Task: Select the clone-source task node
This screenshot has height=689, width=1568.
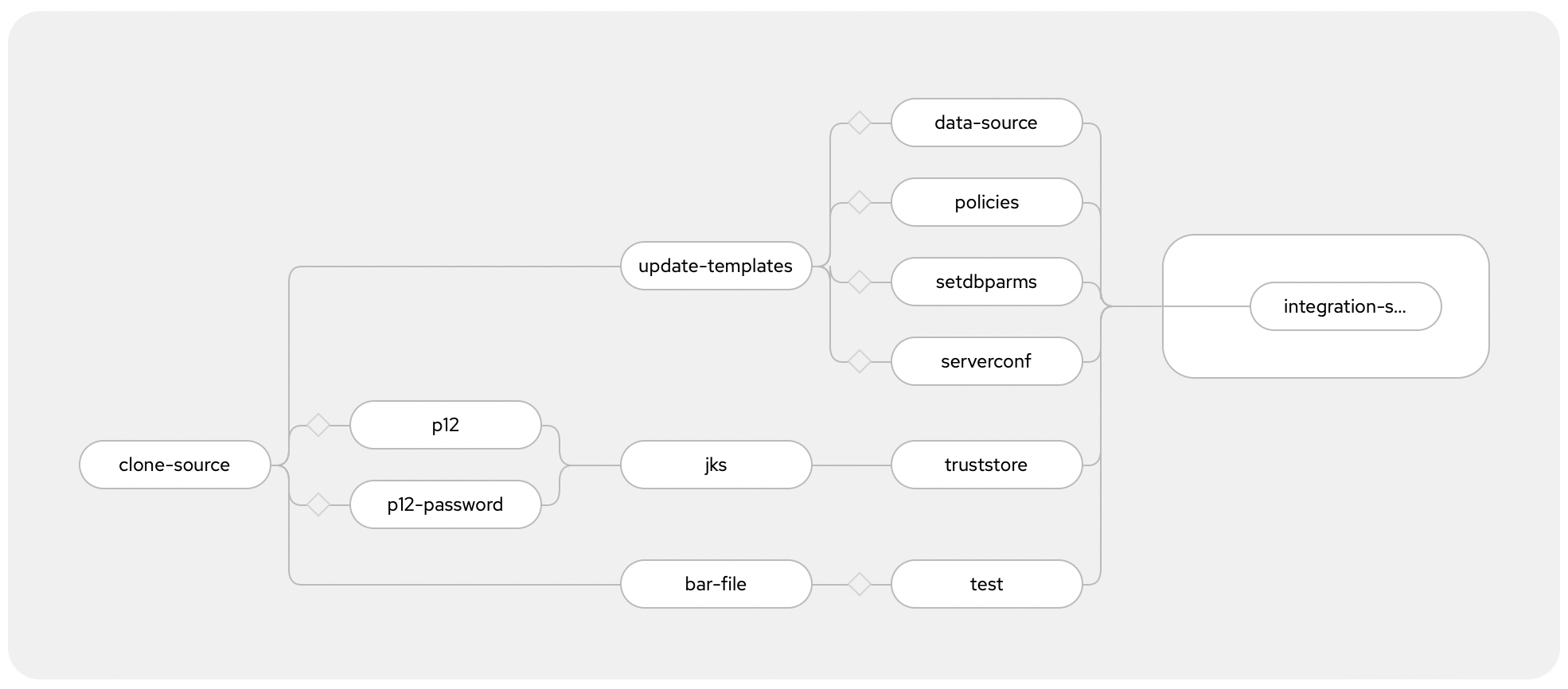Action: point(175,465)
